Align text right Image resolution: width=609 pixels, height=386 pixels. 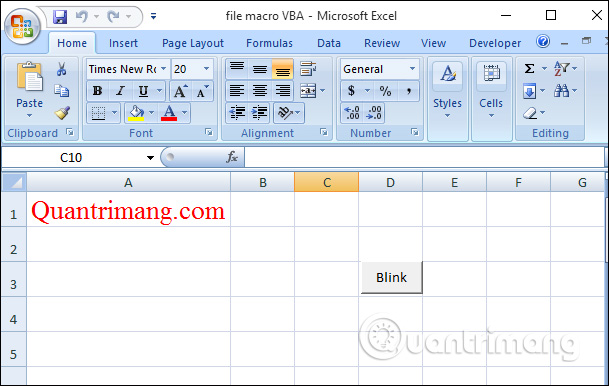pos(282,91)
